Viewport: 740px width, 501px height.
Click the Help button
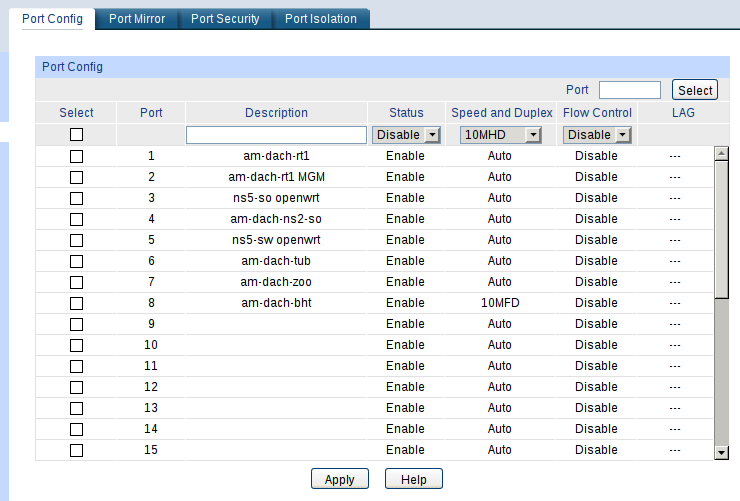click(413, 480)
